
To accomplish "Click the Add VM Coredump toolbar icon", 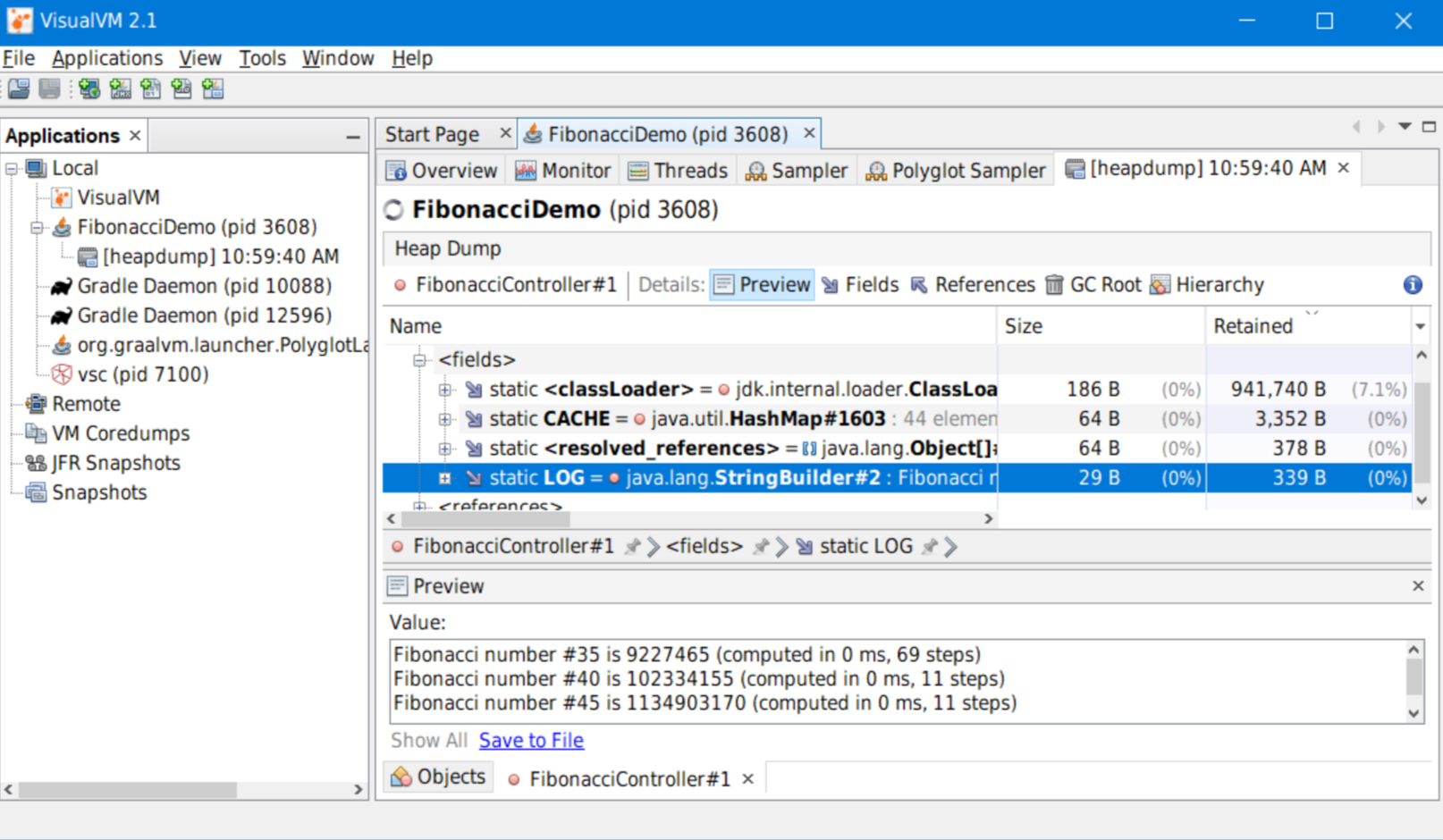I will click(151, 88).
